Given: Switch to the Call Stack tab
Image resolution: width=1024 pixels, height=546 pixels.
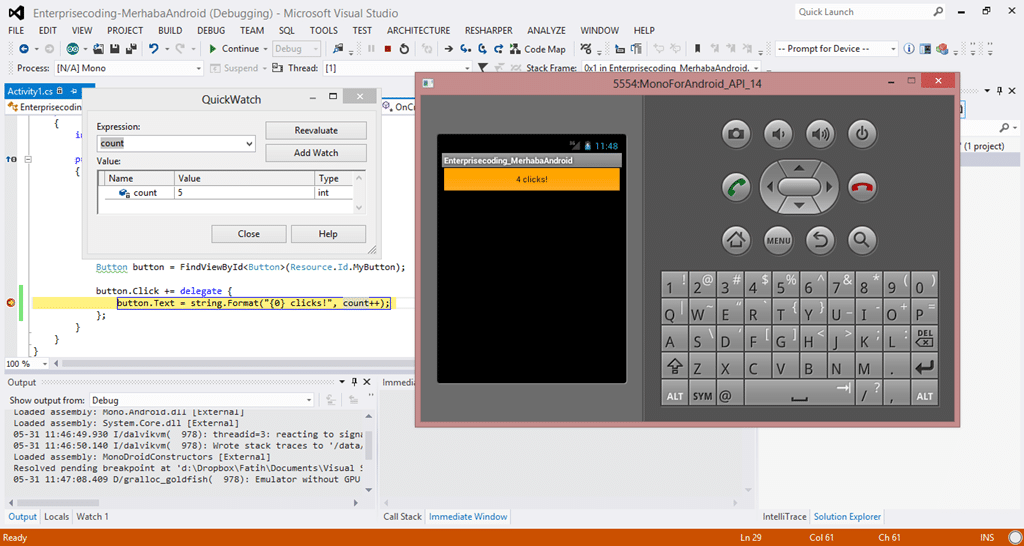Looking at the screenshot, I should pyautogui.click(x=402, y=517).
